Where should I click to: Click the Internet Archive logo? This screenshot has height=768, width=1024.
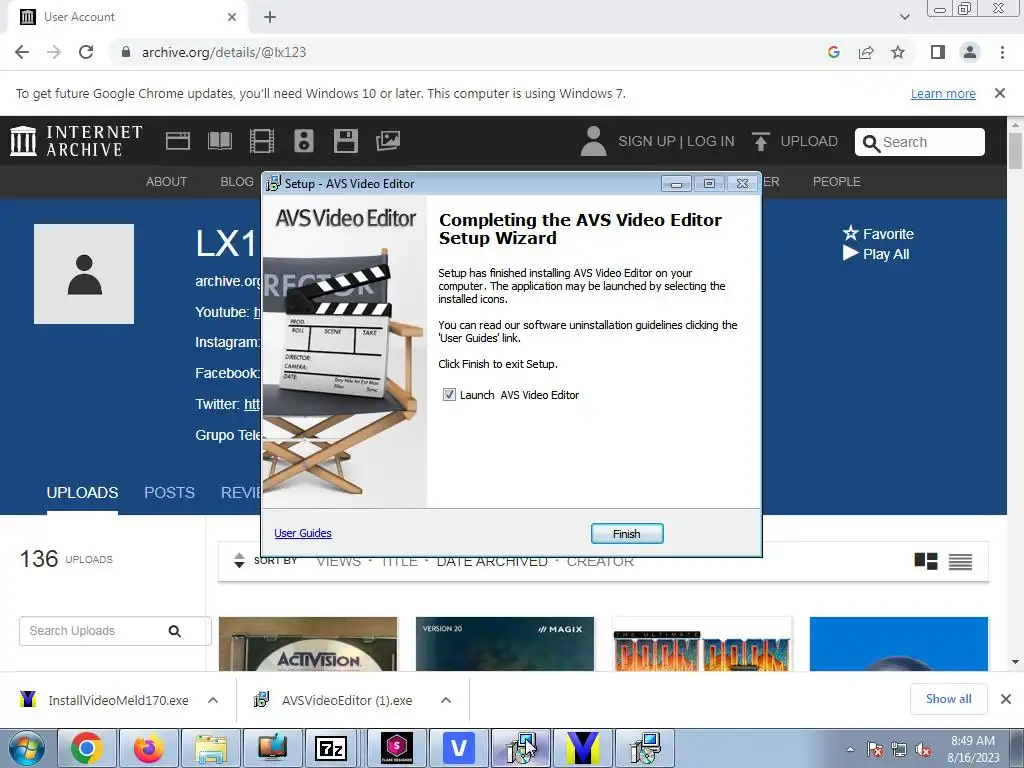[76, 141]
